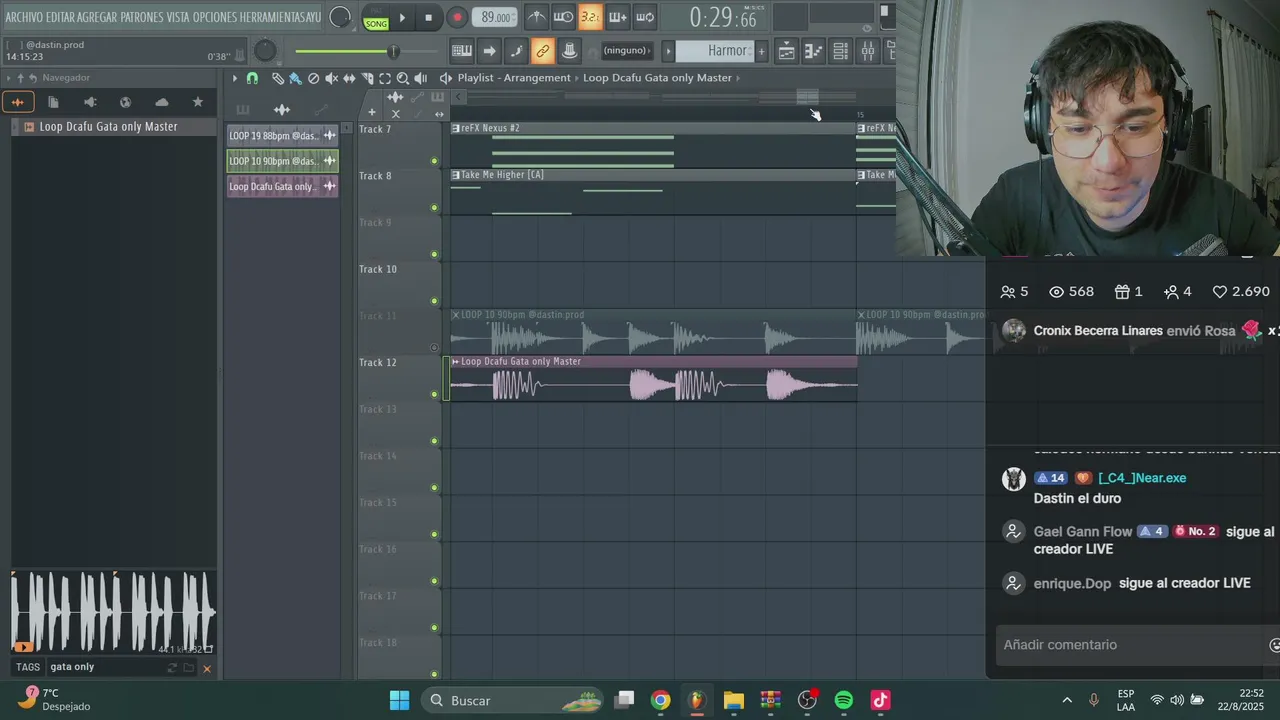Toggle the SONG / PAT mode switch
The height and width of the screenshot is (720, 1280).
[376, 18]
